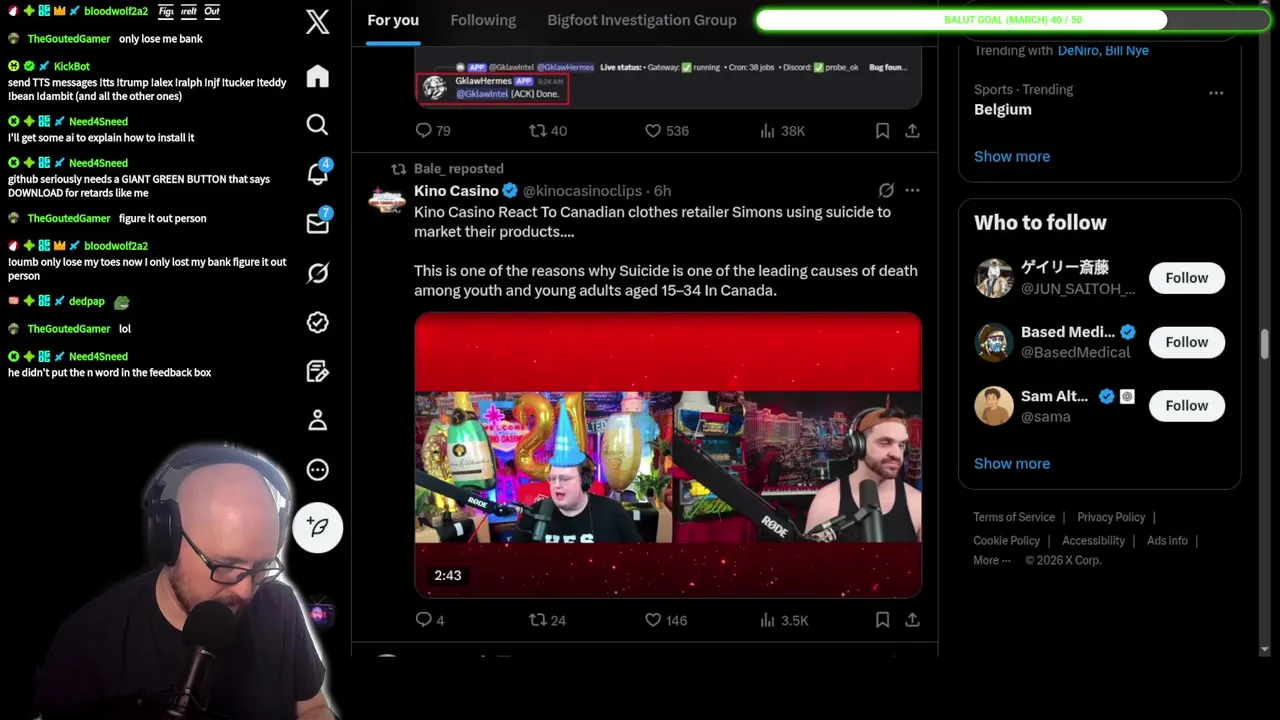The height and width of the screenshot is (720, 1280).
Task: Open ゲイリー斎藤 profile avatar
Action: [x=994, y=278]
